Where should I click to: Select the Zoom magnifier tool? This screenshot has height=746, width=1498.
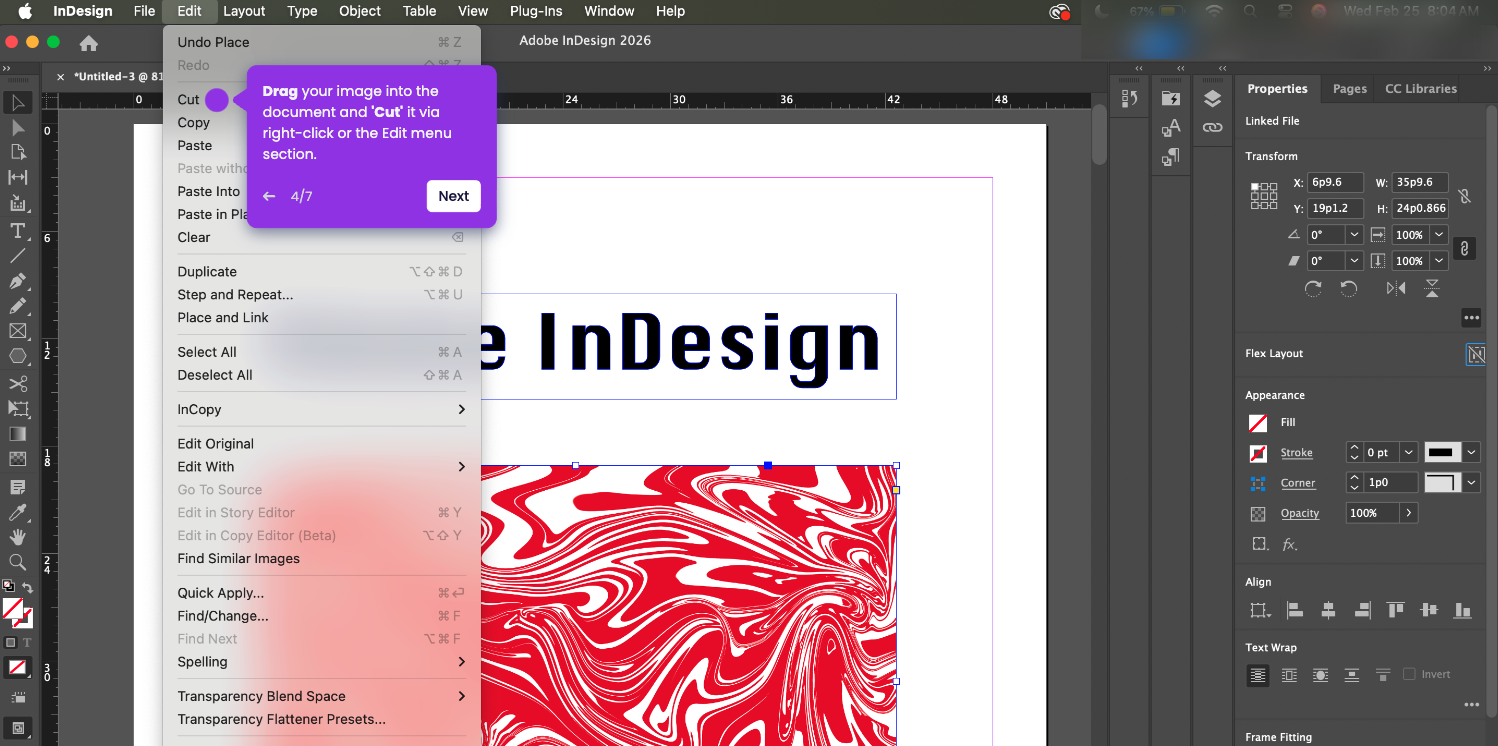[18, 562]
